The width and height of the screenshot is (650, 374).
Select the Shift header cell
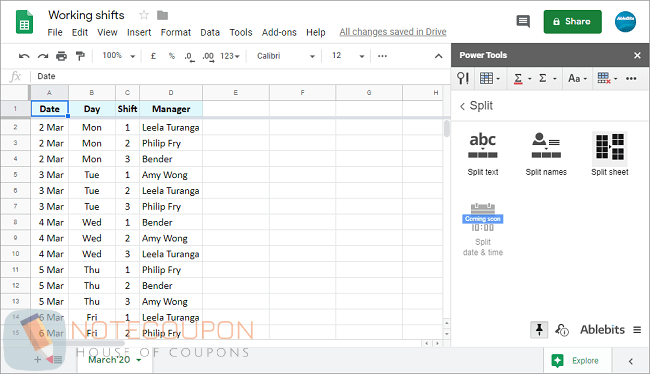point(127,109)
